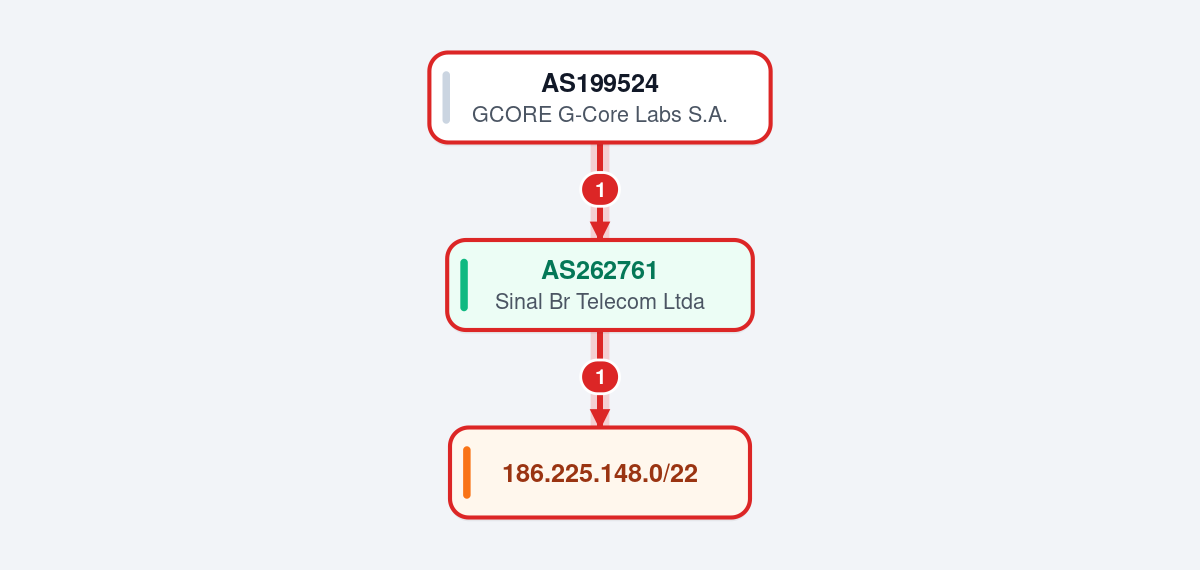Select the 186.225.148.0/22 prefix text

pos(600,474)
